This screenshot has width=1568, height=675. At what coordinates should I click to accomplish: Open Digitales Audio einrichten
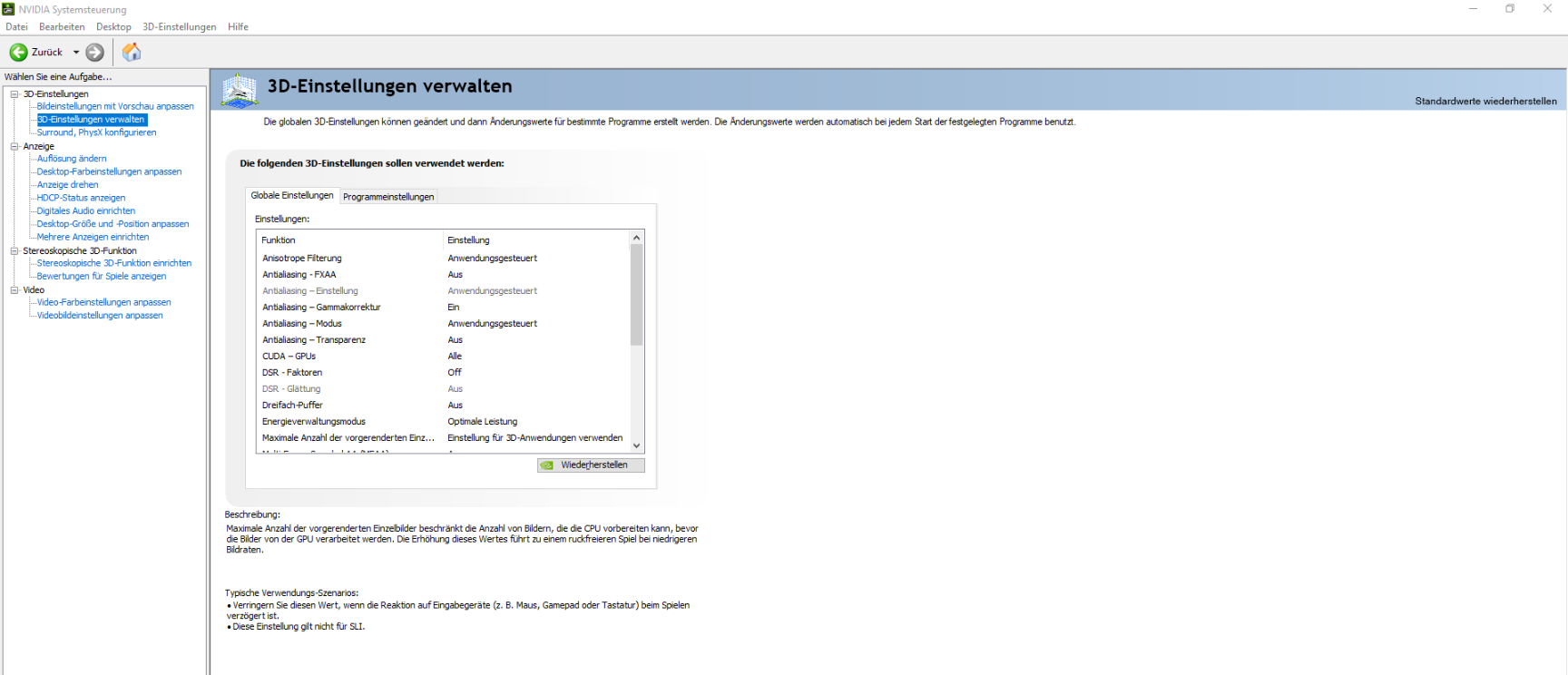click(x=85, y=211)
